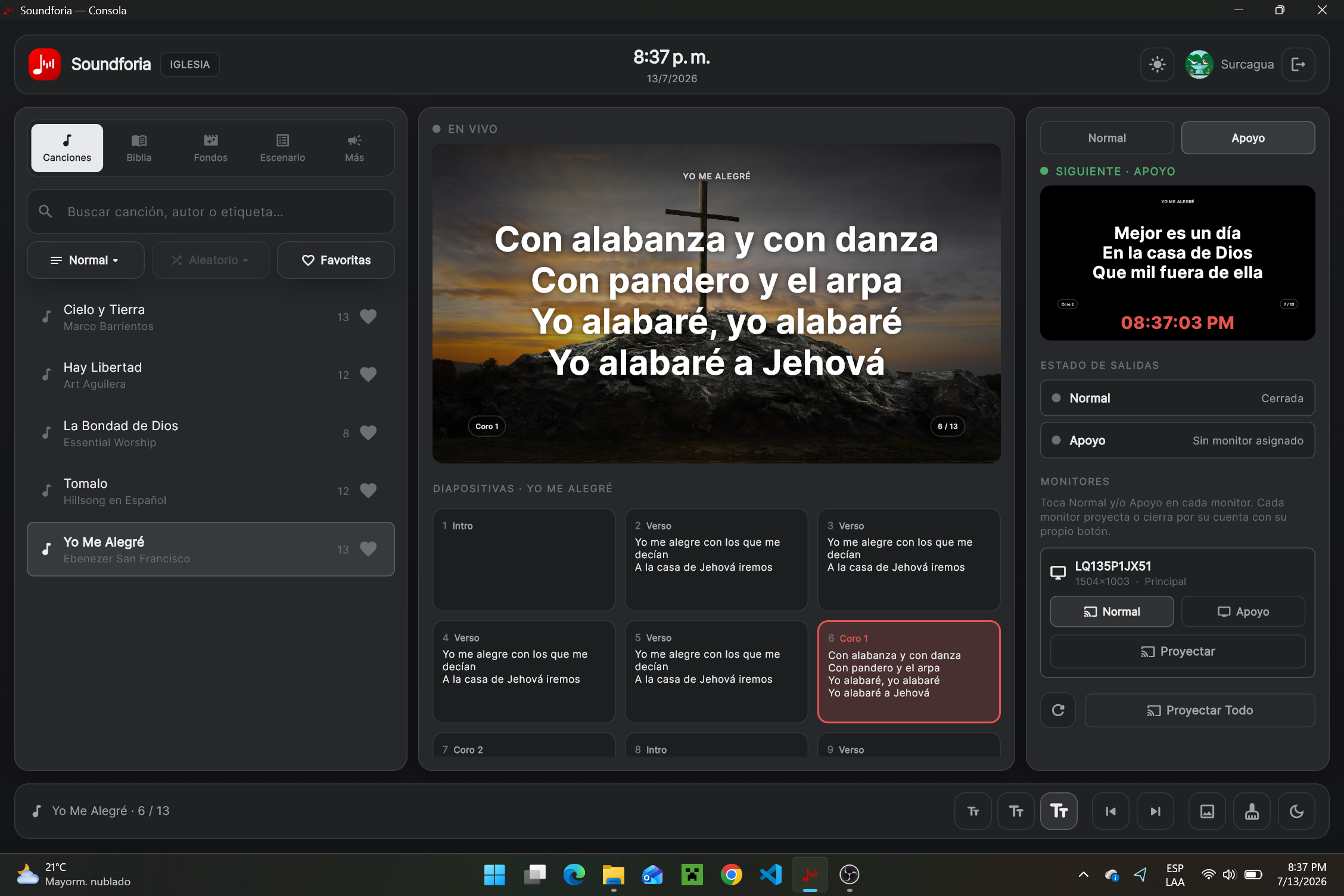Select the medium text size button
The image size is (1344, 896).
click(x=1016, y=811)
